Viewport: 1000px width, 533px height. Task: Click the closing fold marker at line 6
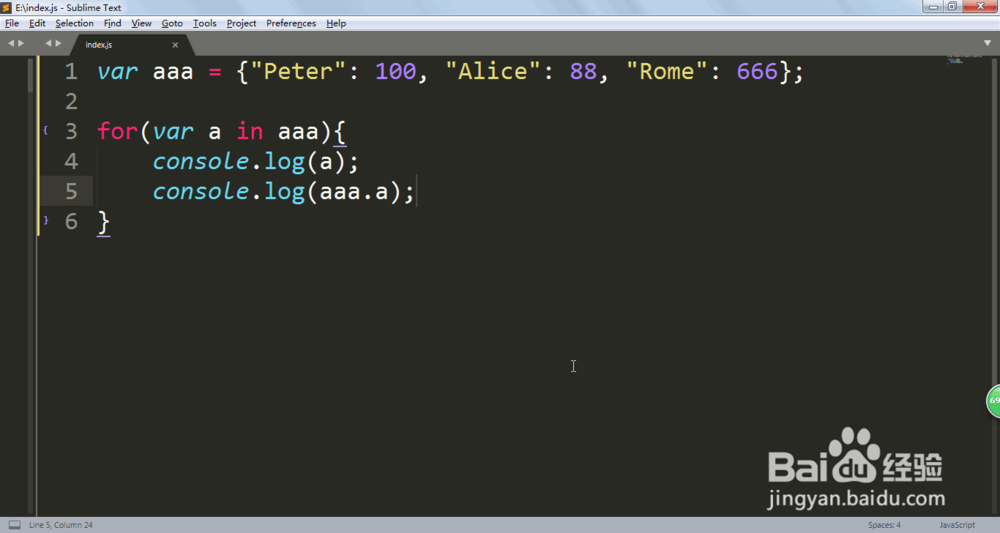click(45, 221)
